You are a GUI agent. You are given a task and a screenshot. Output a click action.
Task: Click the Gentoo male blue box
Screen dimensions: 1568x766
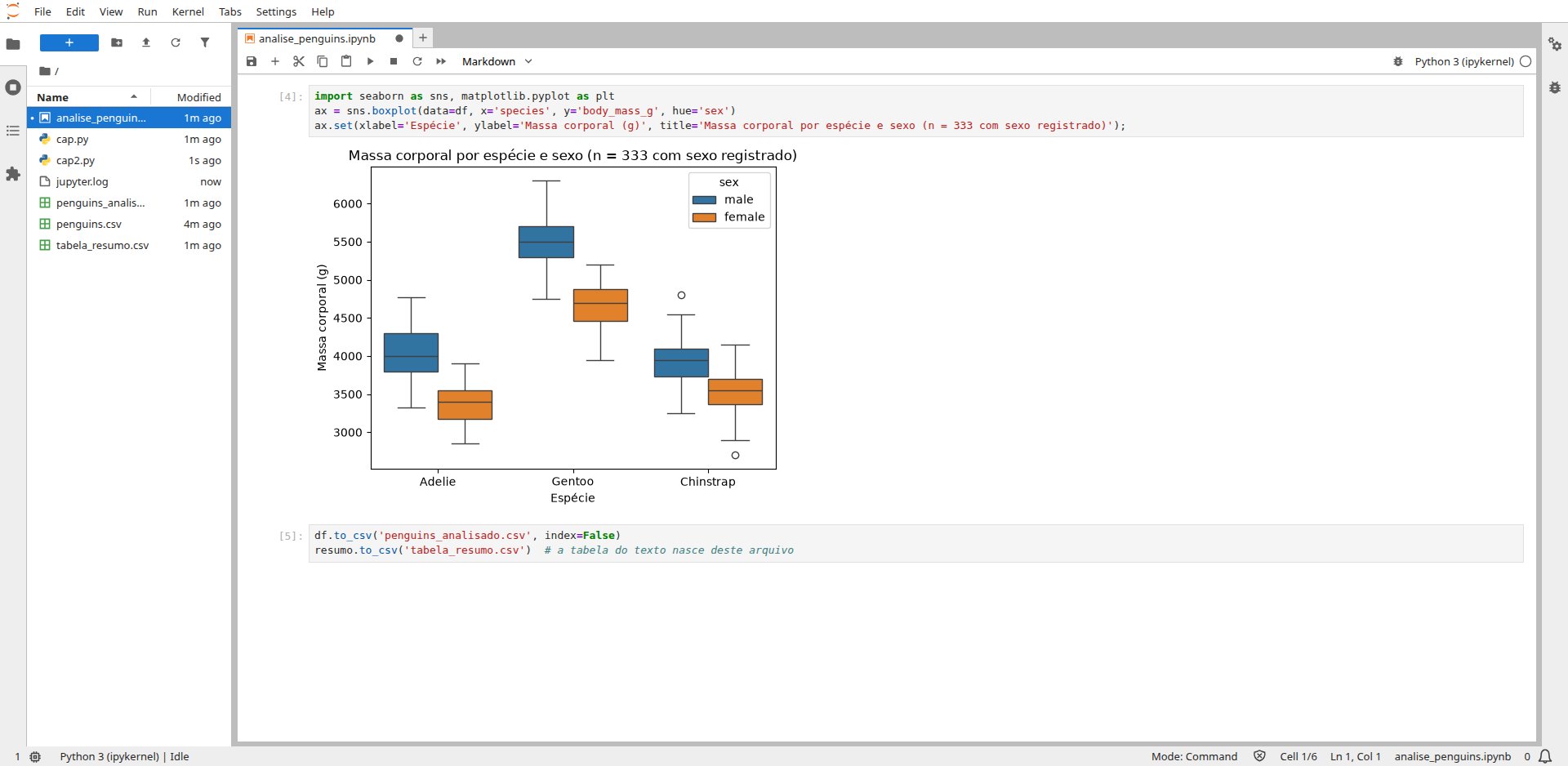pyautogui.click(x=546, y=242)
